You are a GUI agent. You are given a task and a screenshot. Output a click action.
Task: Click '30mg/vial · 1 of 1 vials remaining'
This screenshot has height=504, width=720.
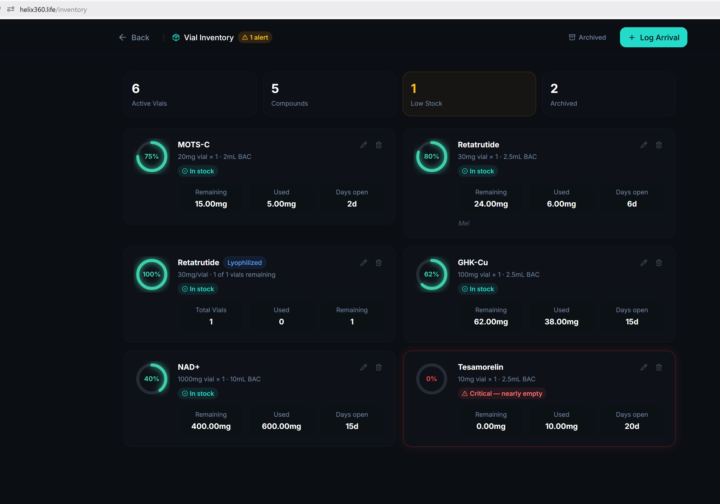(226, 275)
